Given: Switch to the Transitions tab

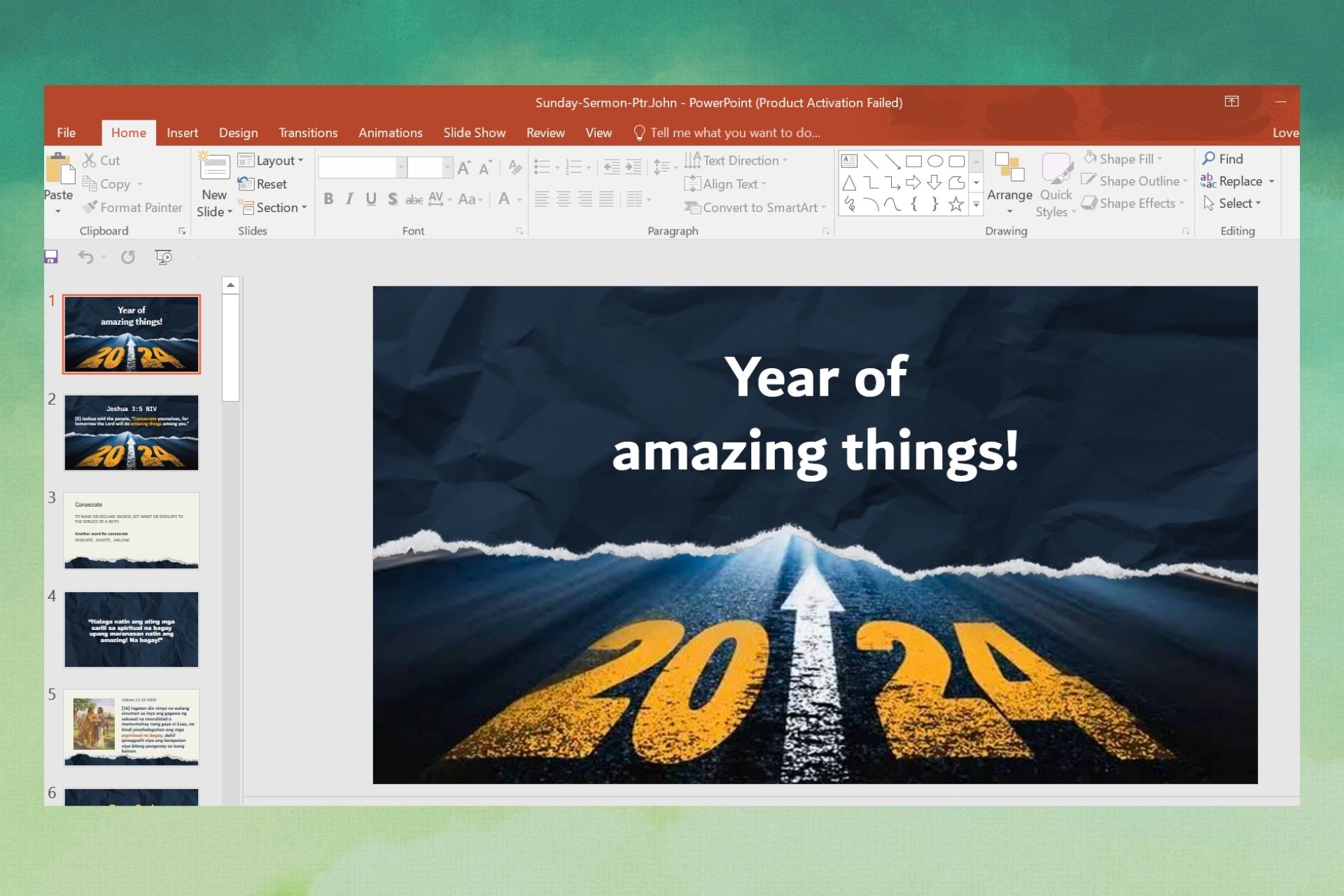Looking at the screenshot, I should click(308, 132).
